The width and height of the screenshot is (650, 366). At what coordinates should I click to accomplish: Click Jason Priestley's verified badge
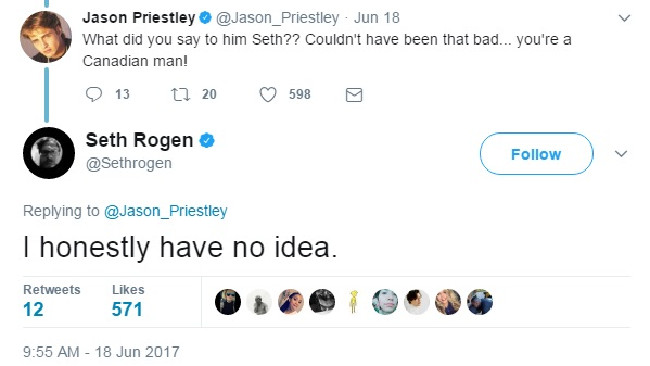pyautogui.click(x=206, y=18)
